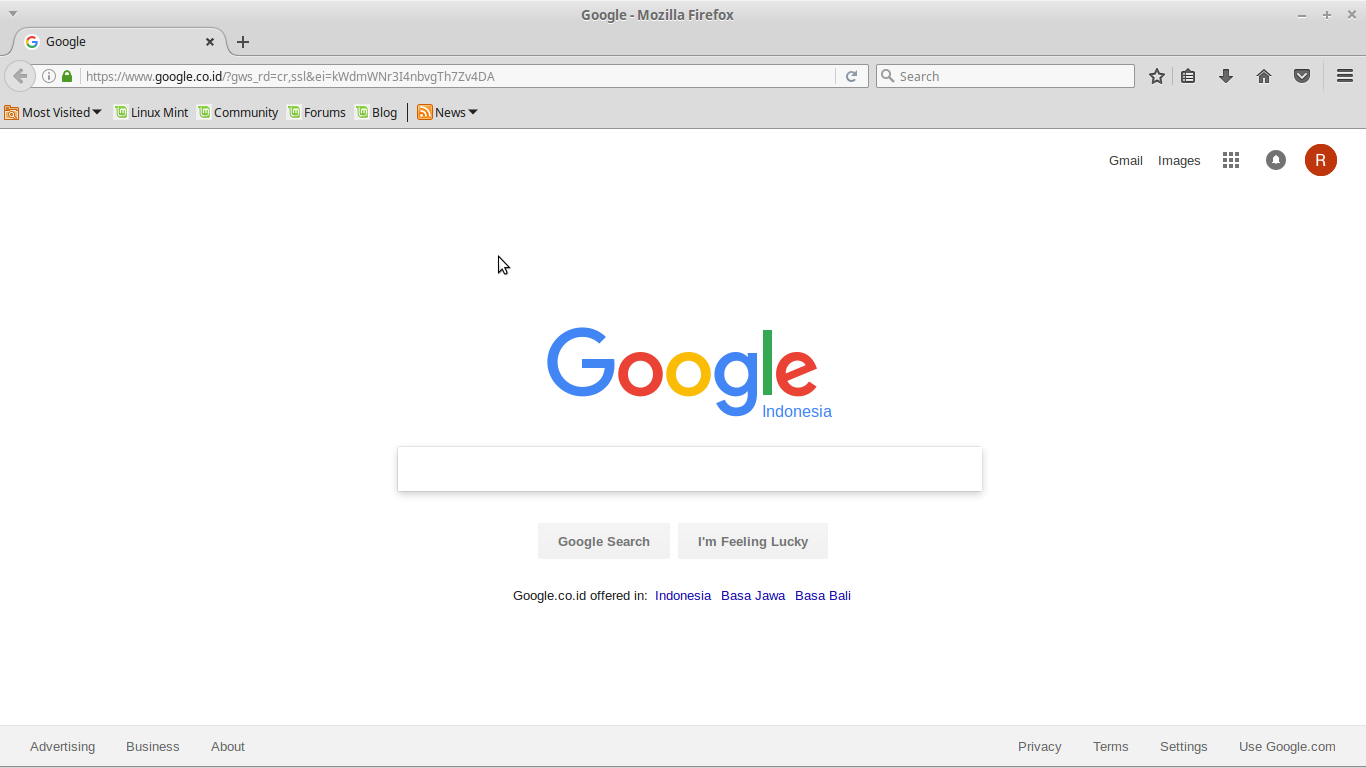Minimize the Firefox window

click(1302, 15)
